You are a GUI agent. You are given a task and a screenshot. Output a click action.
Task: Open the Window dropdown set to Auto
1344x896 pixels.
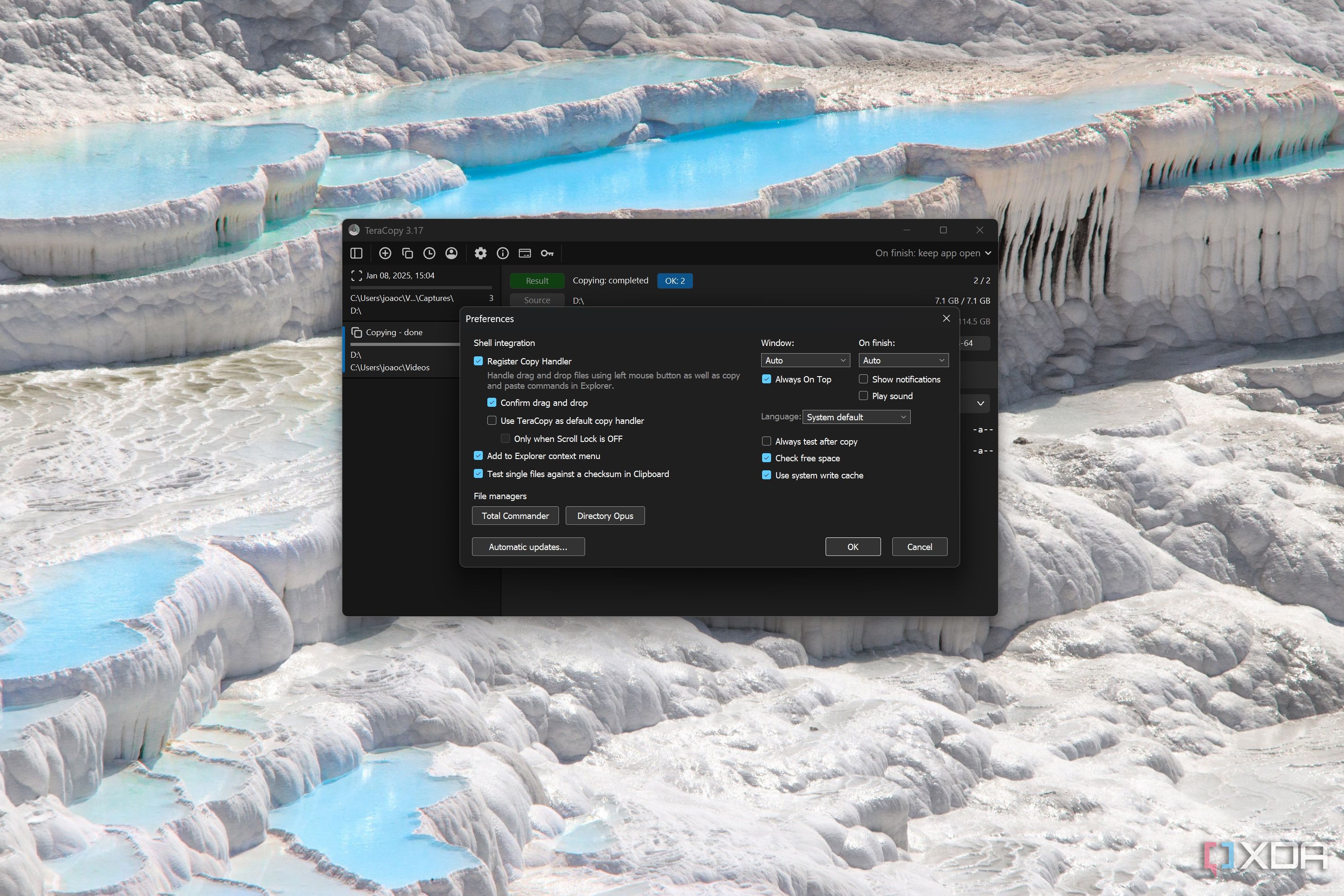[805, 360]
